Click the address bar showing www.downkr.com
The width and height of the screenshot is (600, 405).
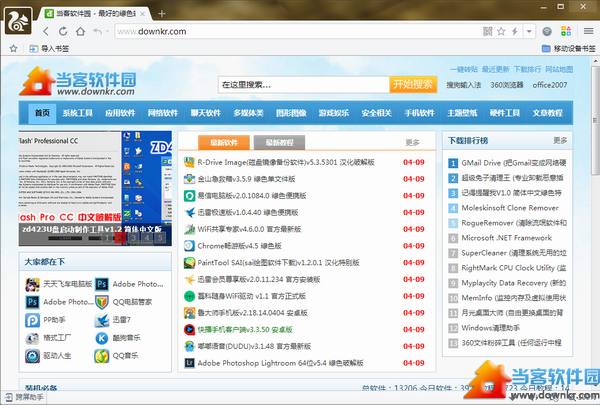click(298, 31)
